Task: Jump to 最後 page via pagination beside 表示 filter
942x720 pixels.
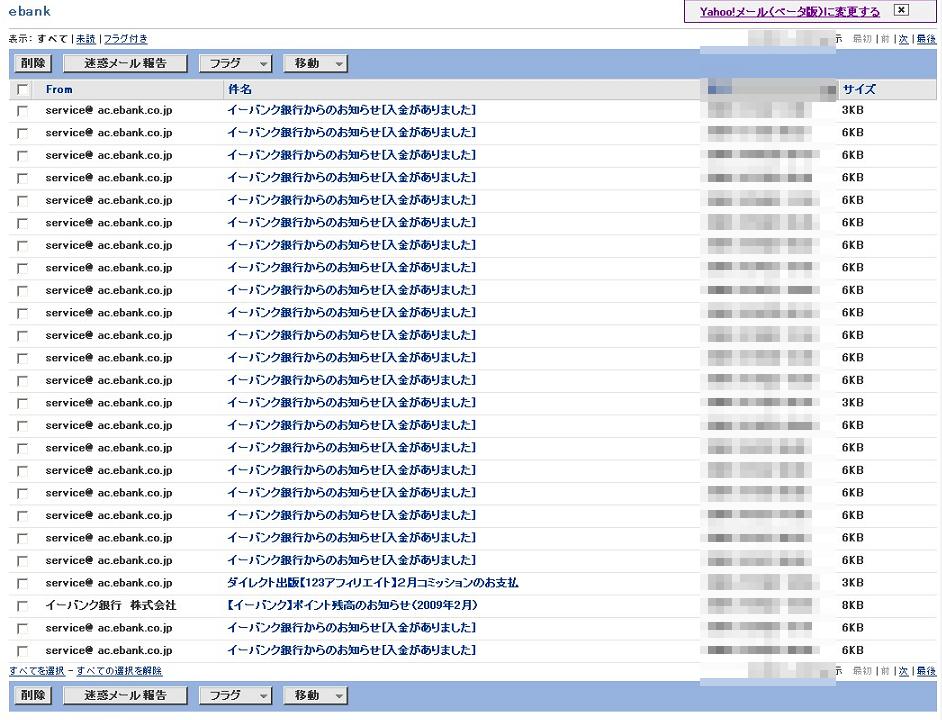Action: [926, 39]
